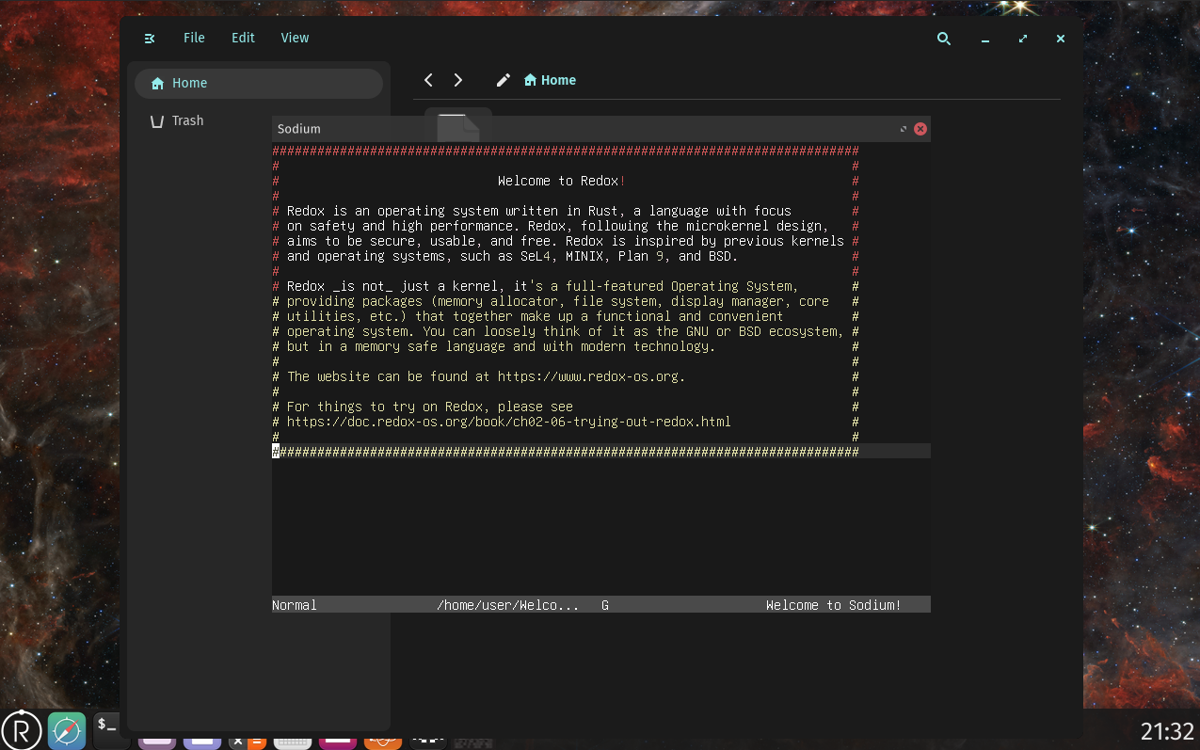Select Trash in the sidebar
This screenshot has width=1200, height=750.
[259, 120]
